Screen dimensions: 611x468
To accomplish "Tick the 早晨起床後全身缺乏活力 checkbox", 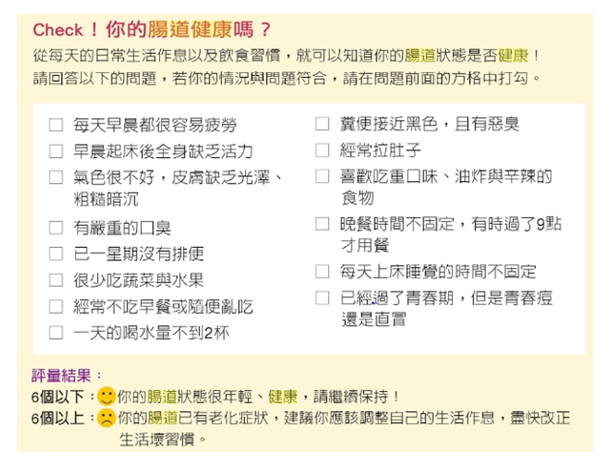I will tap(56, 151).
